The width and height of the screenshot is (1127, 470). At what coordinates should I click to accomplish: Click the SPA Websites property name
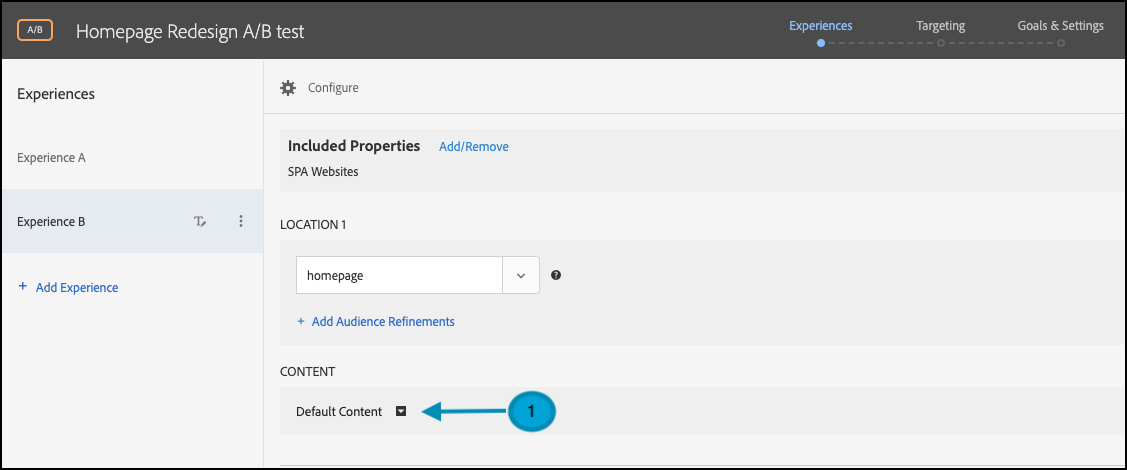click(323, 171)
